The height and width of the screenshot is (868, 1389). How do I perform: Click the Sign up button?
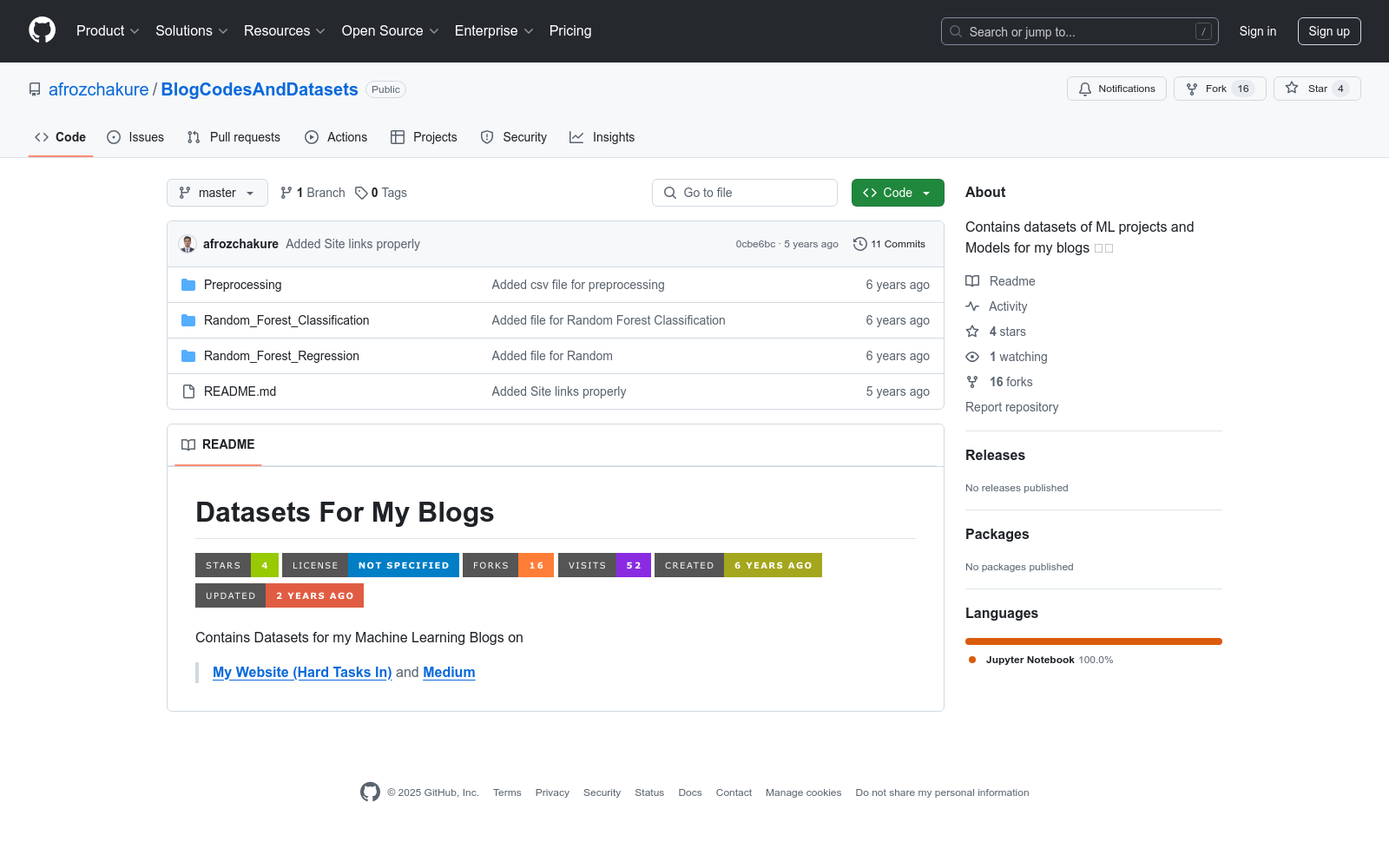[1329, 31]
